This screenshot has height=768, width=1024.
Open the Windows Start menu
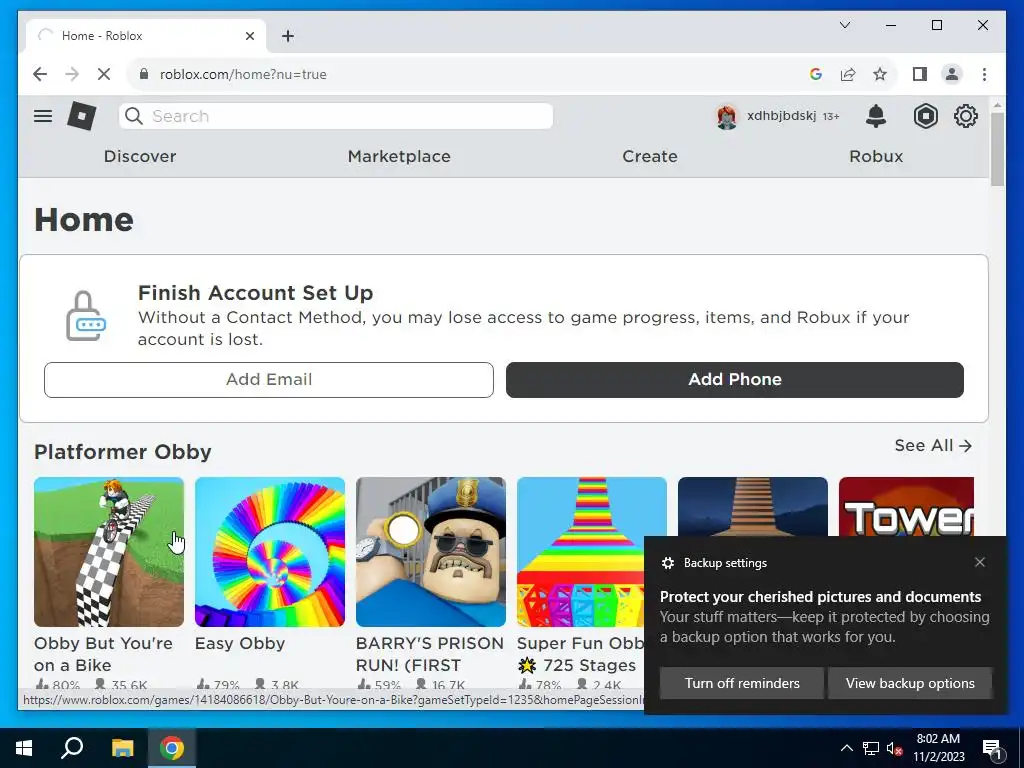coord(24,748)
